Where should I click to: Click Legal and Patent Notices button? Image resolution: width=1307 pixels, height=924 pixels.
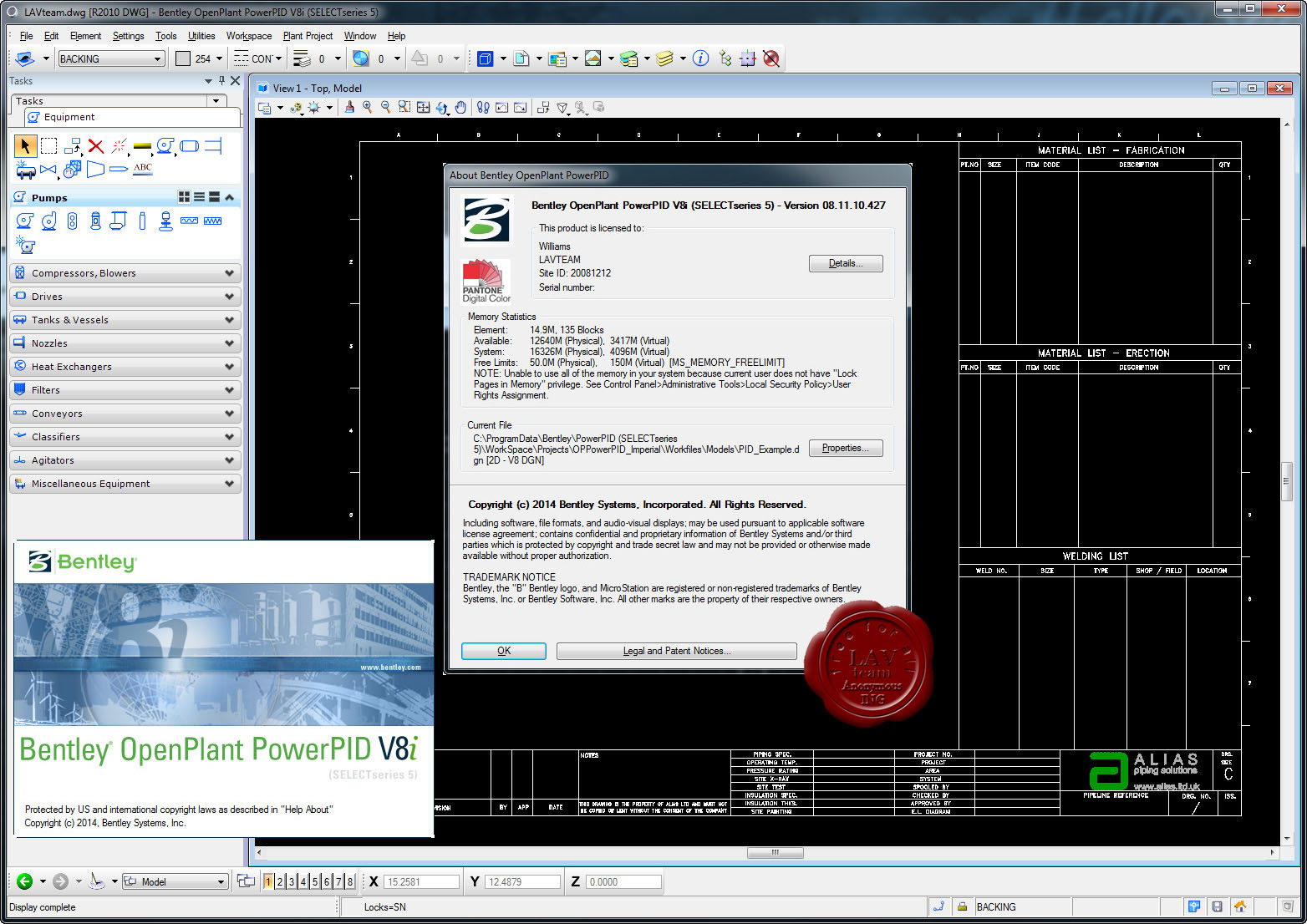point(677,651)
